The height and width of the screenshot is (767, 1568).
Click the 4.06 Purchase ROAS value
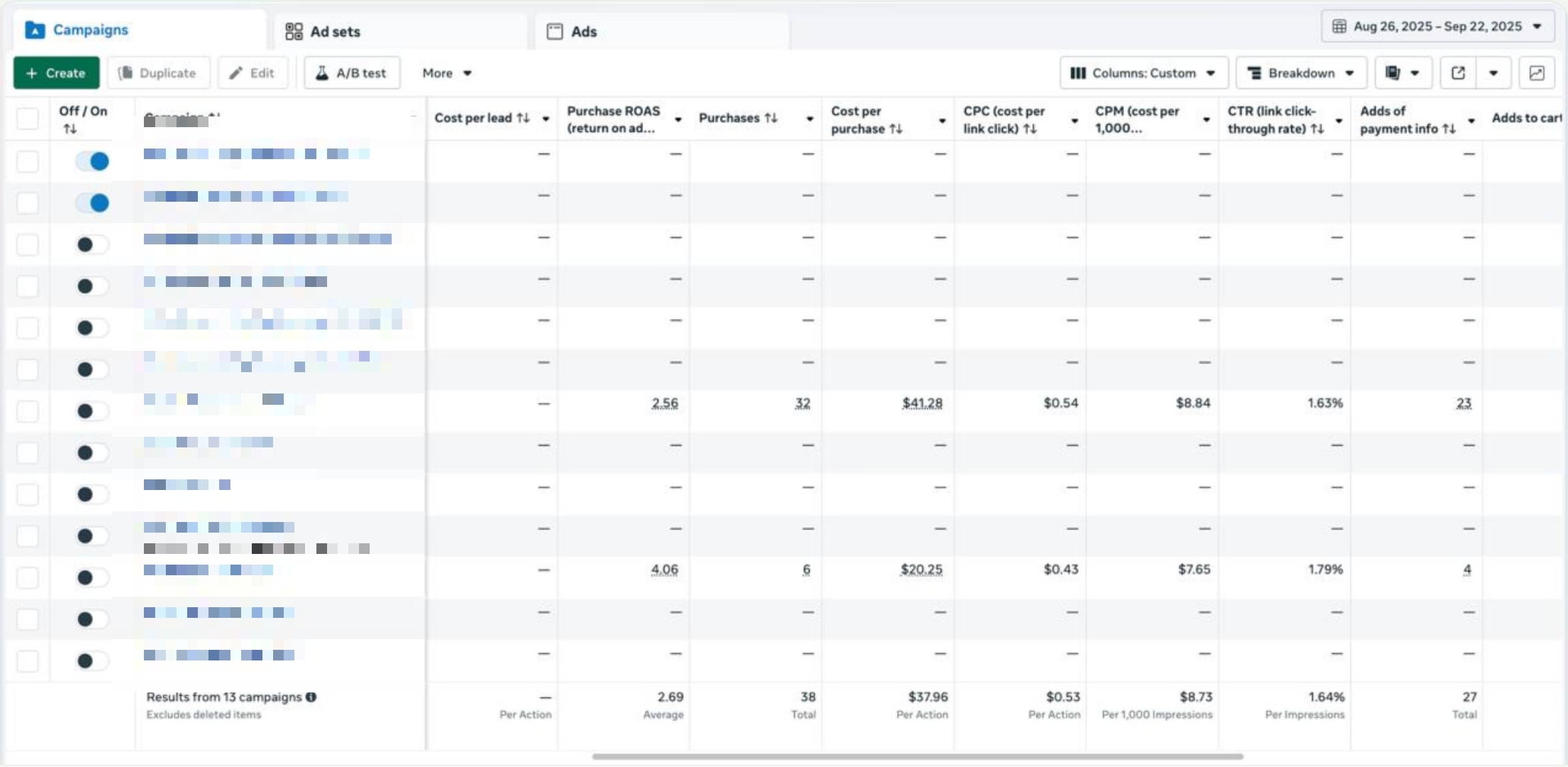[x=665, y=570]
